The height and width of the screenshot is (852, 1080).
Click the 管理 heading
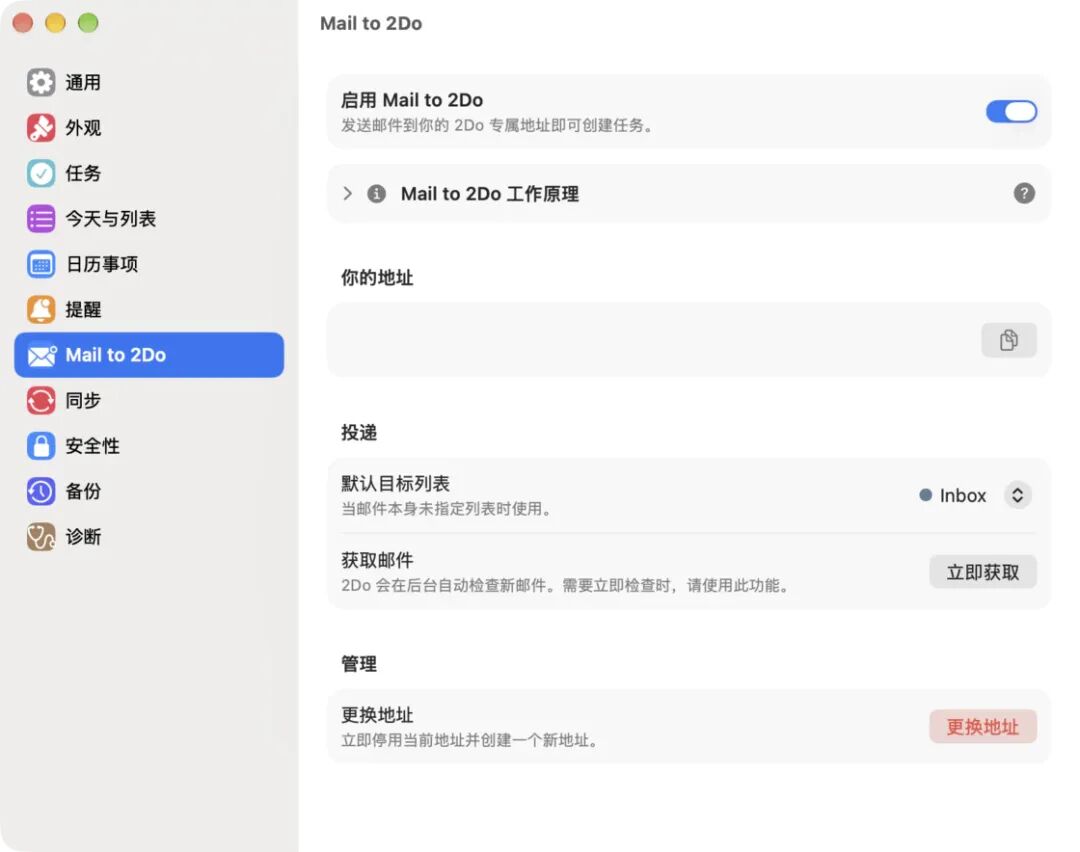point(359,664)
